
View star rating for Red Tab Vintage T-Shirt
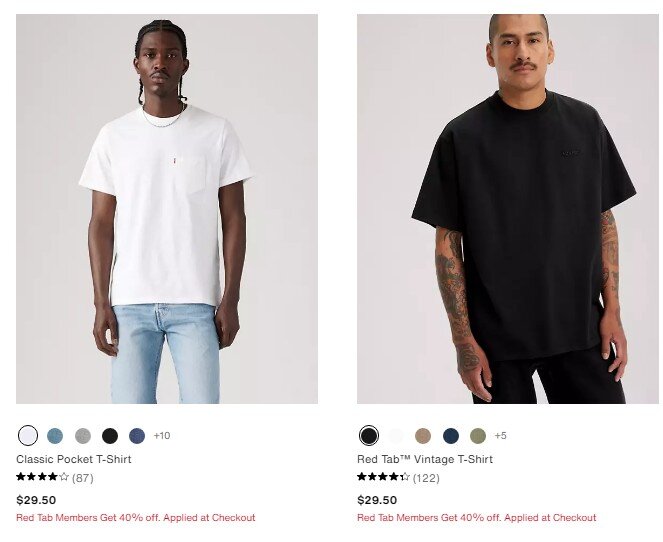383,477
